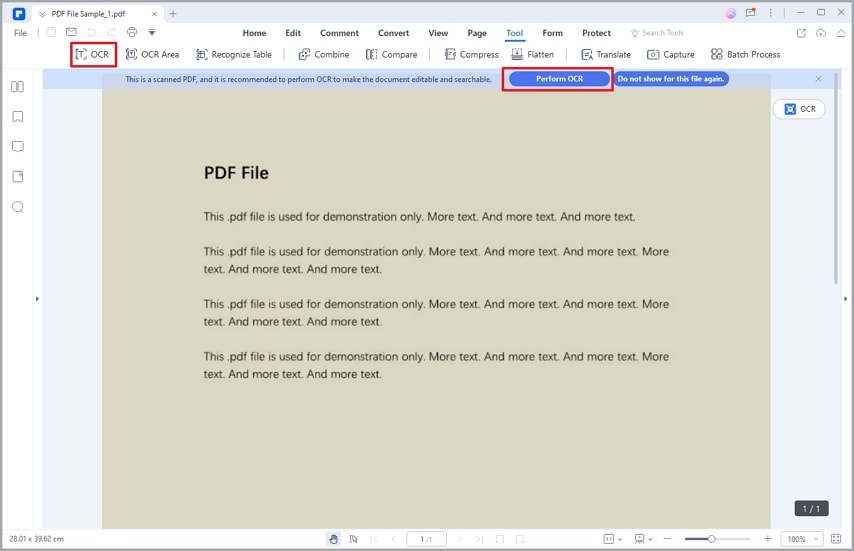Open the page display layout dropdown
The height and width of the screenshot is (551, 854).
(x=643, y=539)
